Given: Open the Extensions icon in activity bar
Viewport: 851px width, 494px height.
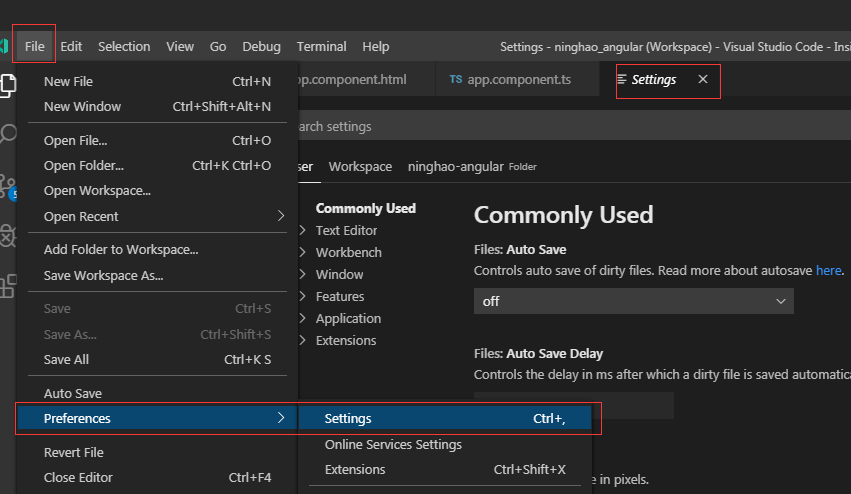Looking at the screenshot, I should pyautogui.click(x=8, y=286).
